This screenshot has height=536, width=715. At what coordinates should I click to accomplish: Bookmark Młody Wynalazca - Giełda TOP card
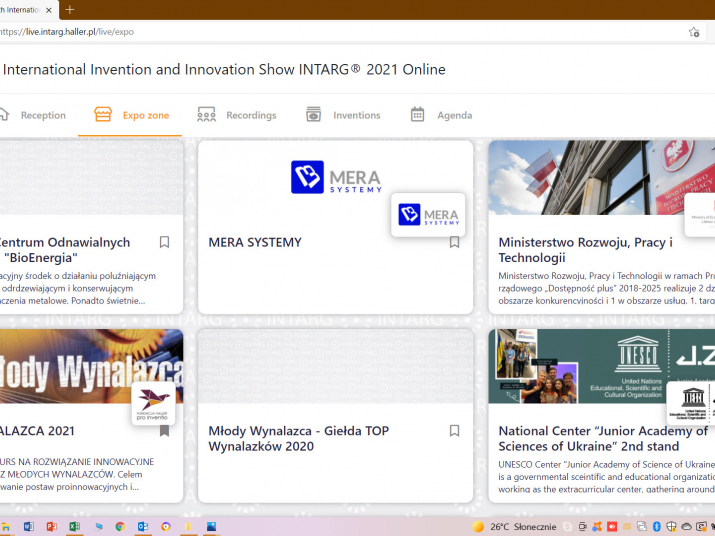click(454, 431)
